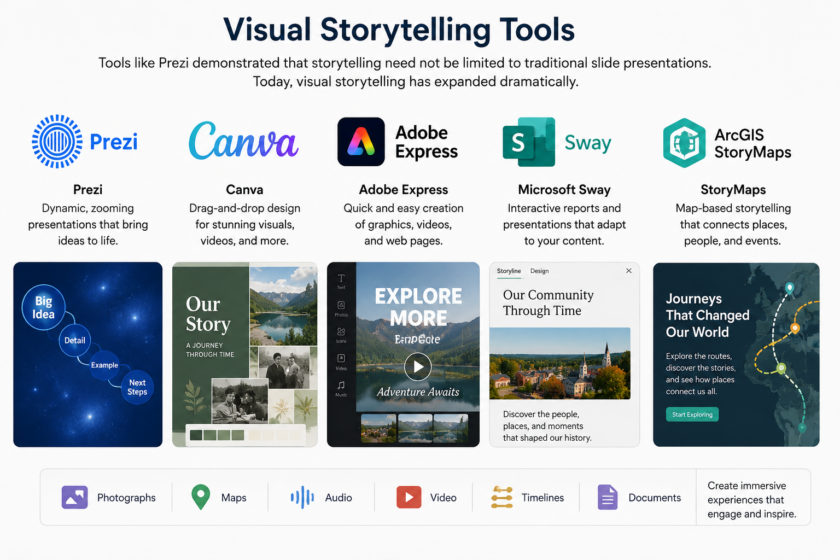Pick the first cream swatch in Canva palette
Image resolution: width=840 pixels, height=560 pixels.
pyautogui.click(x=254, y=435)
